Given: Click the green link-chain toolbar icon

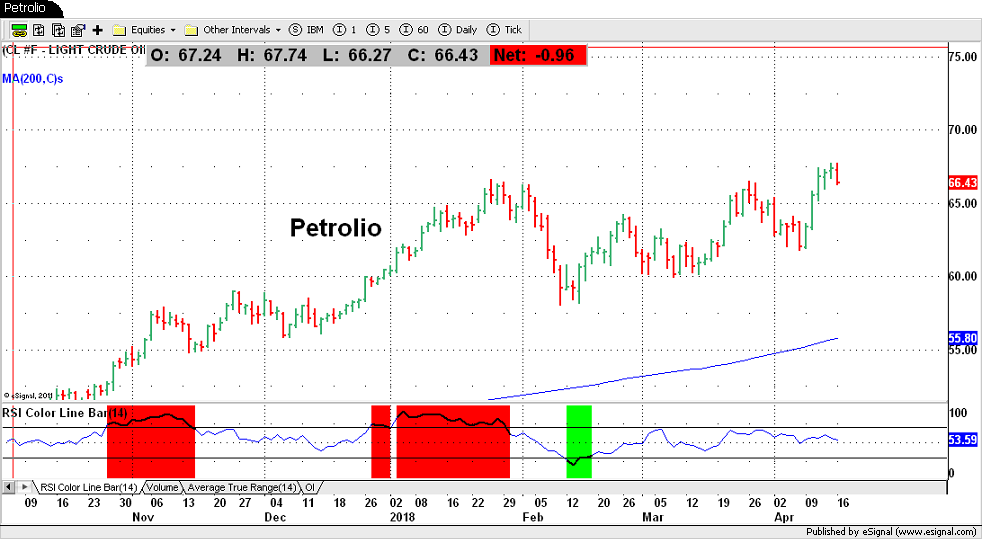Looking at the screenshot, I should tap(19, 29).
